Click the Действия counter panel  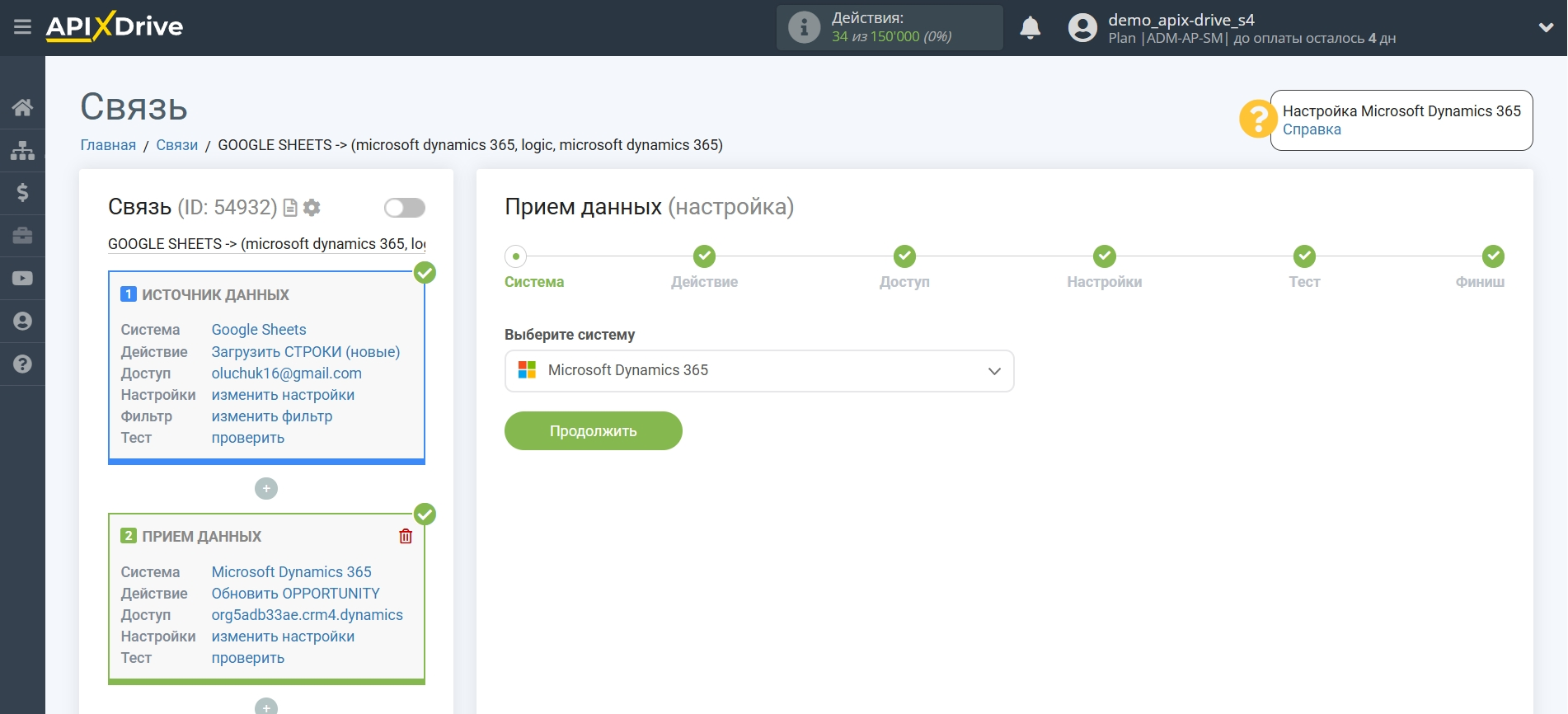point(890,27)
